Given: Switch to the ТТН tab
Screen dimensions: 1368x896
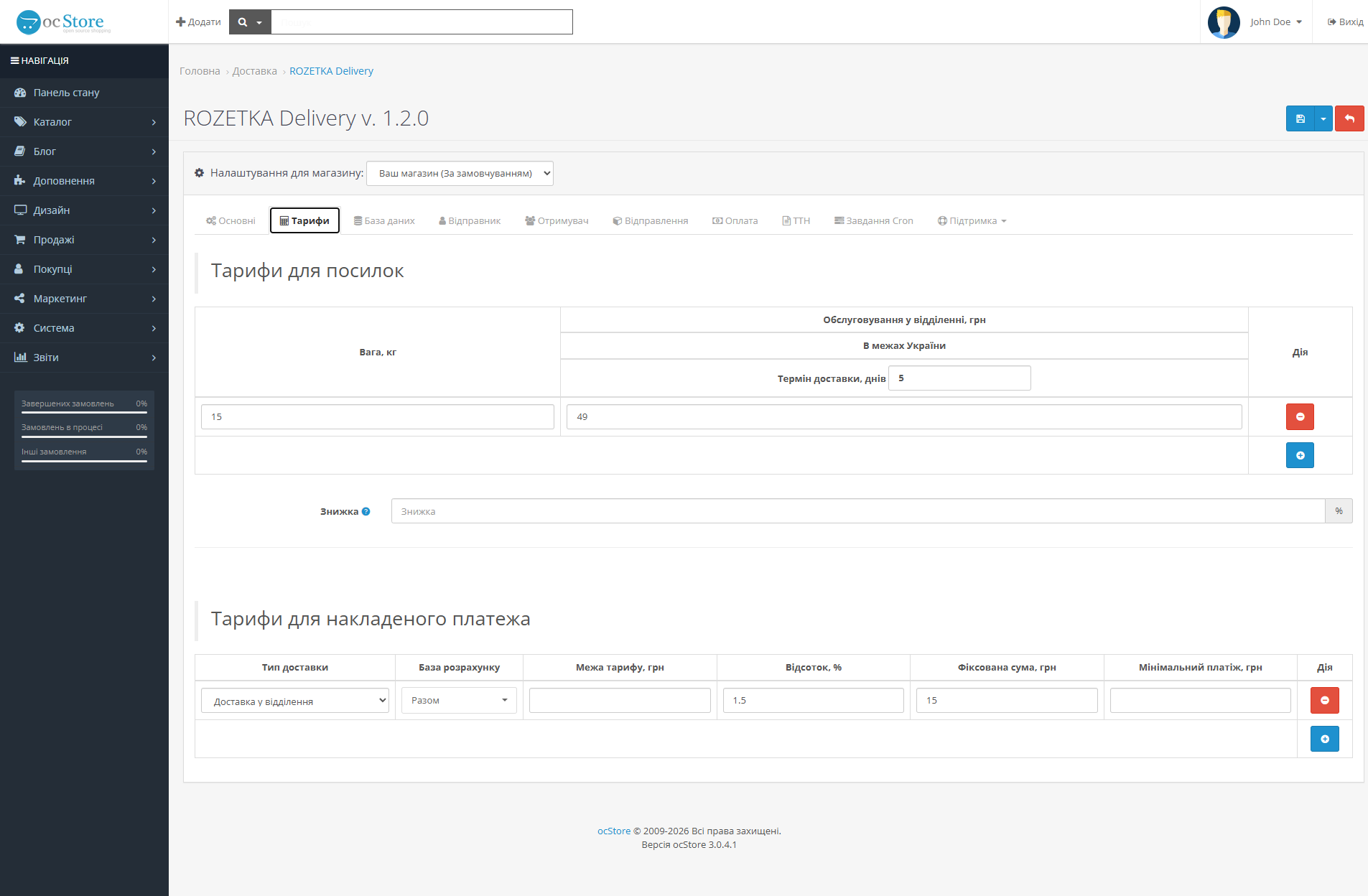Looking at the screenshot, I should (x=796, y=221).
